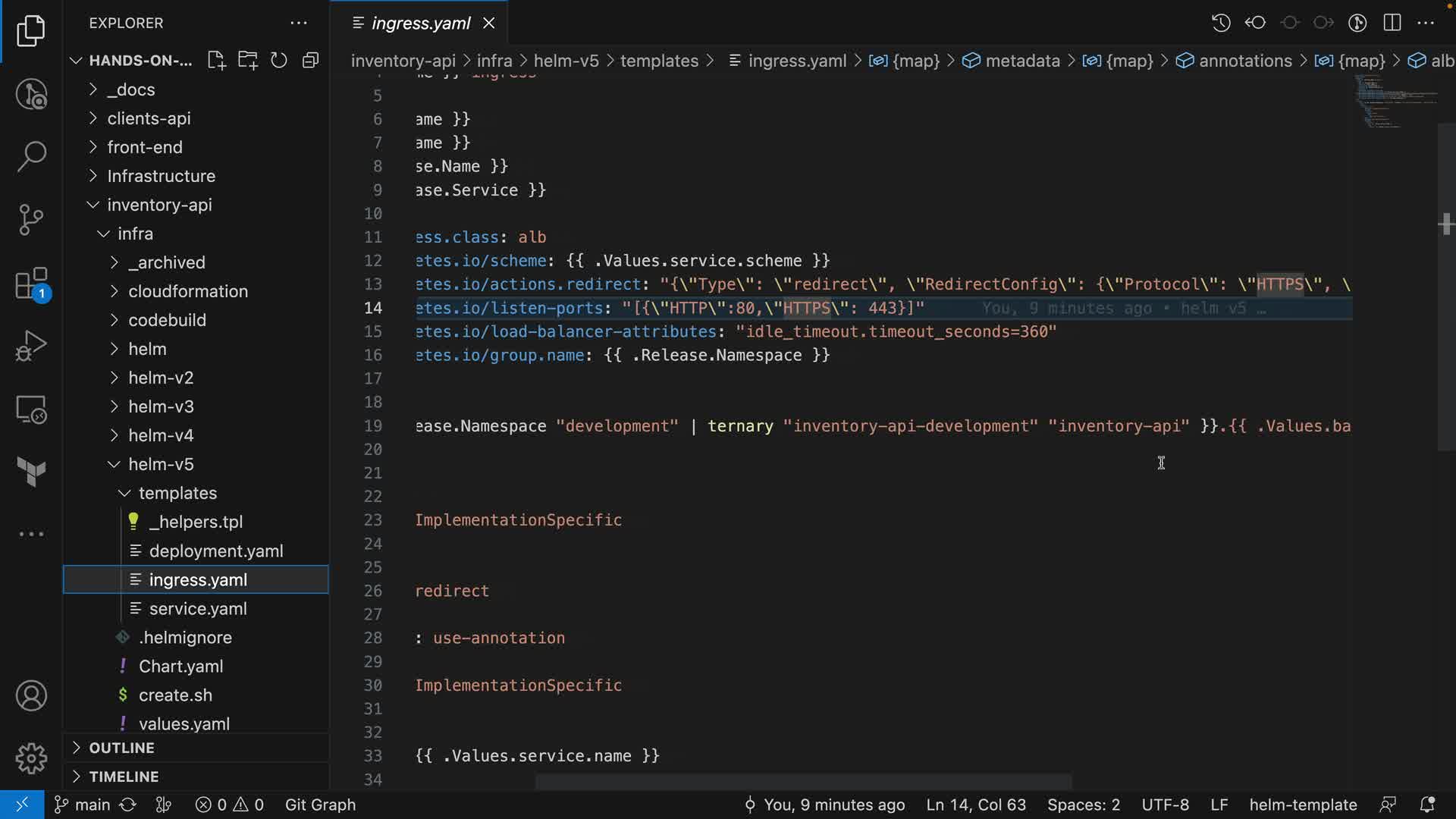1456x819 pixels.
Task: Collapse the inventory-api folder
Action: [159, 205]
